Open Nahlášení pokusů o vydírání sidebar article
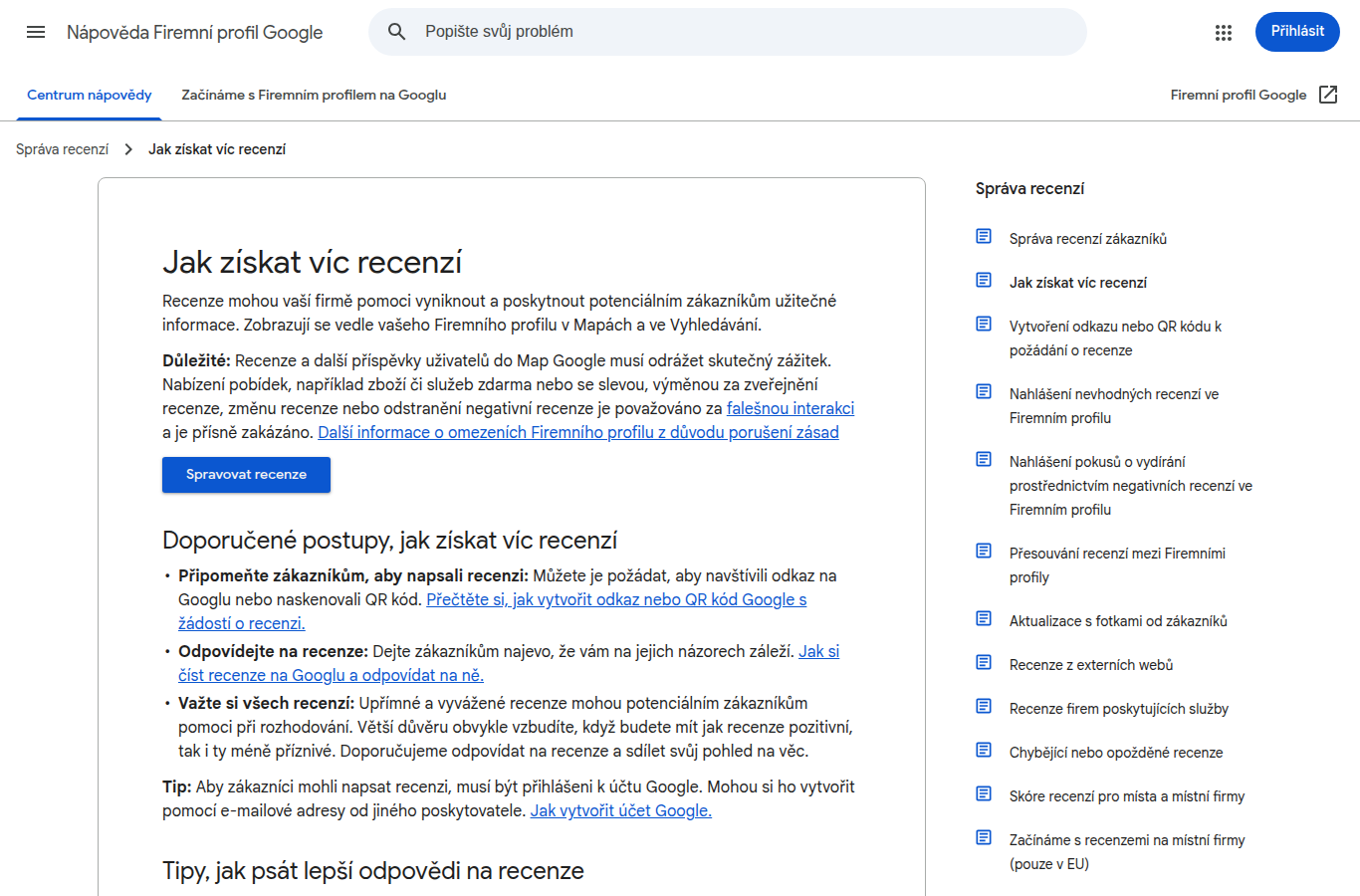 pos(1131,486)
